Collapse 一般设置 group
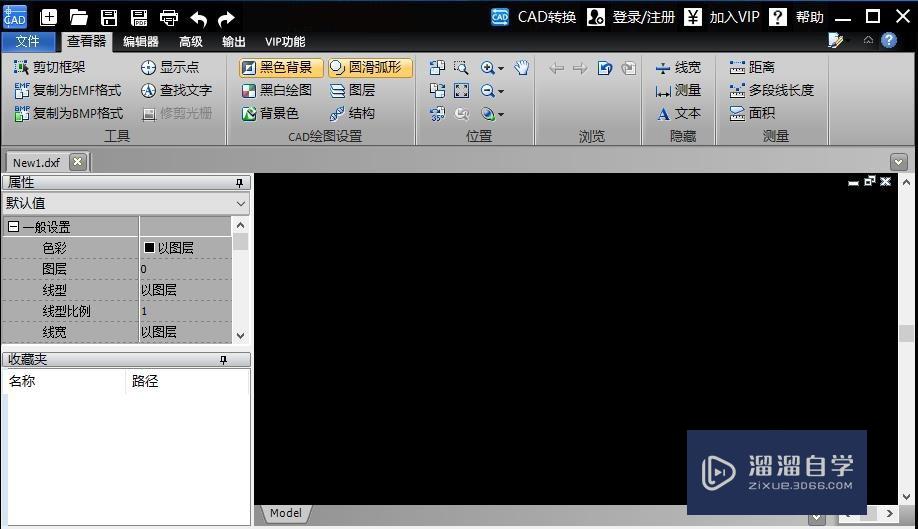Image resolution: width=918 pixels, height=529 pixels. 13,226
